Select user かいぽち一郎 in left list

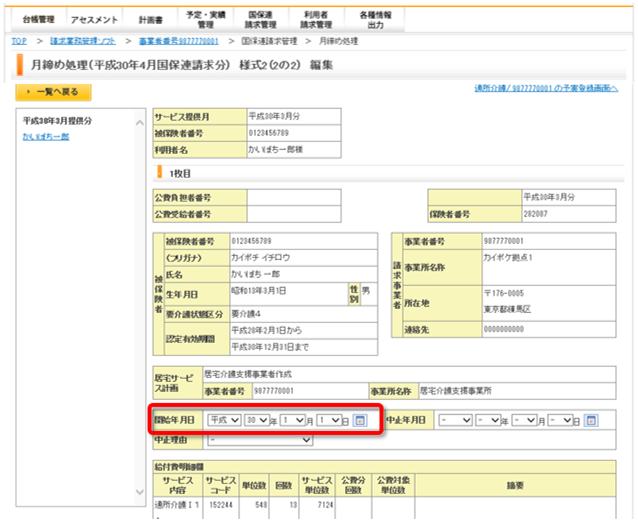click(x=46, y=137)
